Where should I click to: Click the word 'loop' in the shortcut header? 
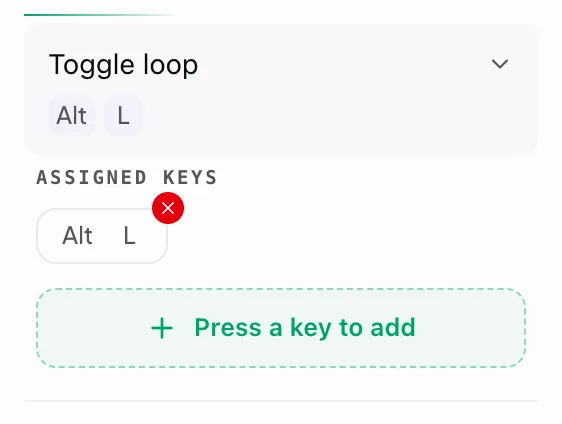pos(170,65)
